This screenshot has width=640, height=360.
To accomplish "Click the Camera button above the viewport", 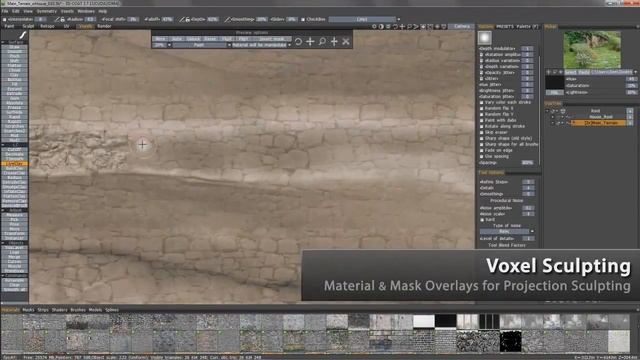I will 462,26.
